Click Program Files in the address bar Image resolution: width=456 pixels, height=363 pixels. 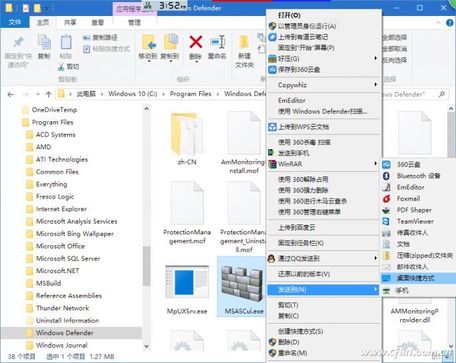pos(190,94)
